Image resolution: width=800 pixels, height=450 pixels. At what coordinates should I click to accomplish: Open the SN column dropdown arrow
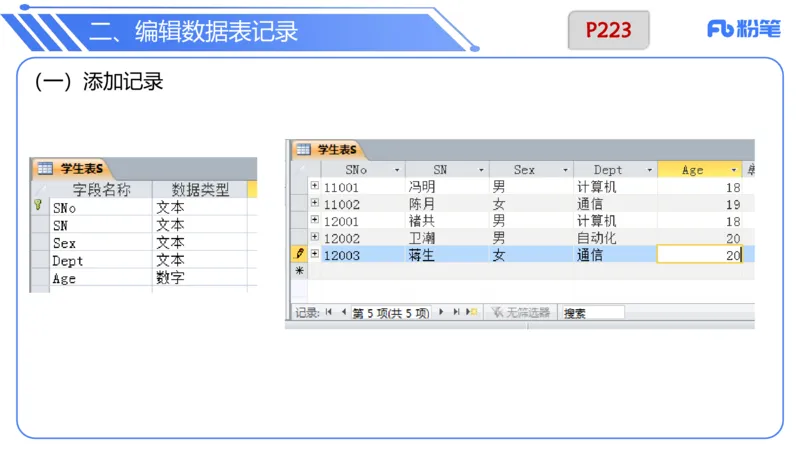click(x=481, y=170)
